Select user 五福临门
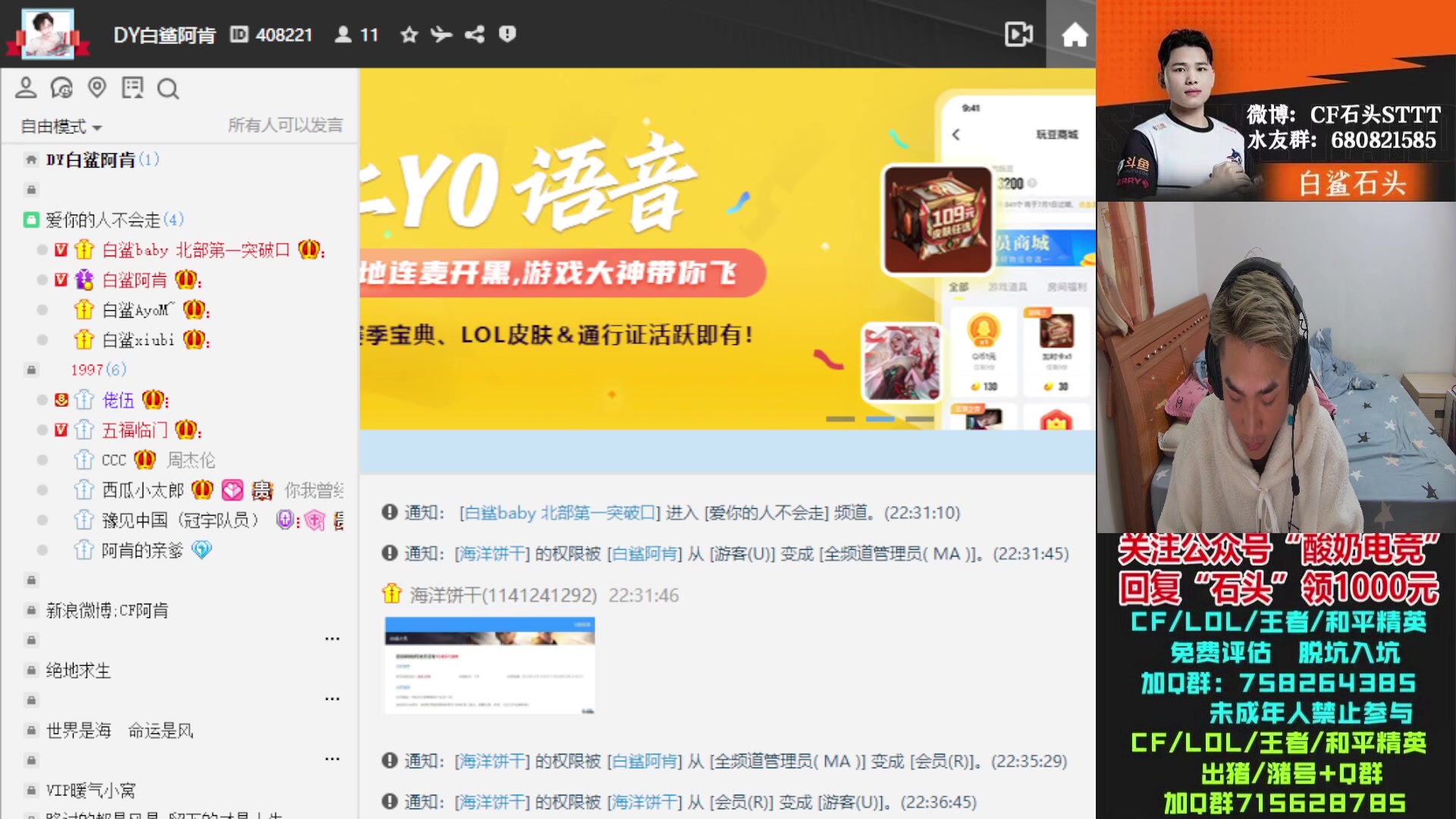 click(x=134, y=430)
